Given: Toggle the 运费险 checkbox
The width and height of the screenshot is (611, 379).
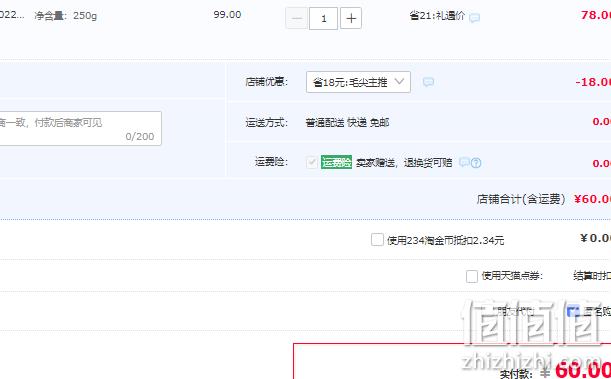Looking at the screenshot, I should click(x=311, y=162).
